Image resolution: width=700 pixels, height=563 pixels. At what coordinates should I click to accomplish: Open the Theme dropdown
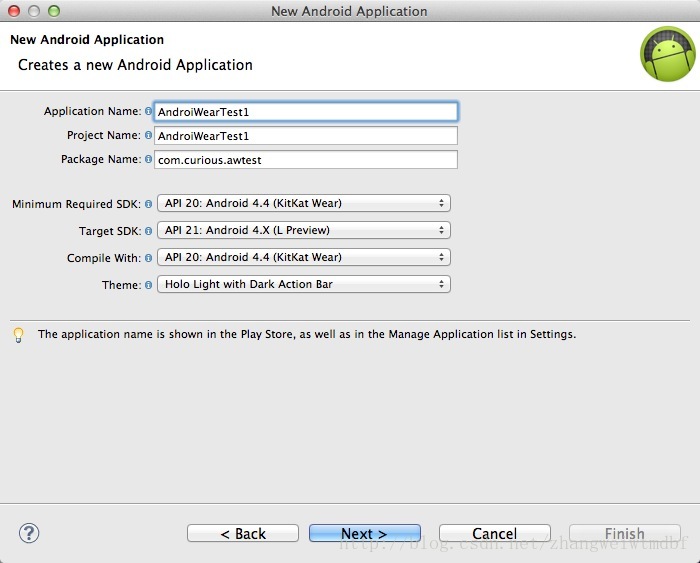304,284
